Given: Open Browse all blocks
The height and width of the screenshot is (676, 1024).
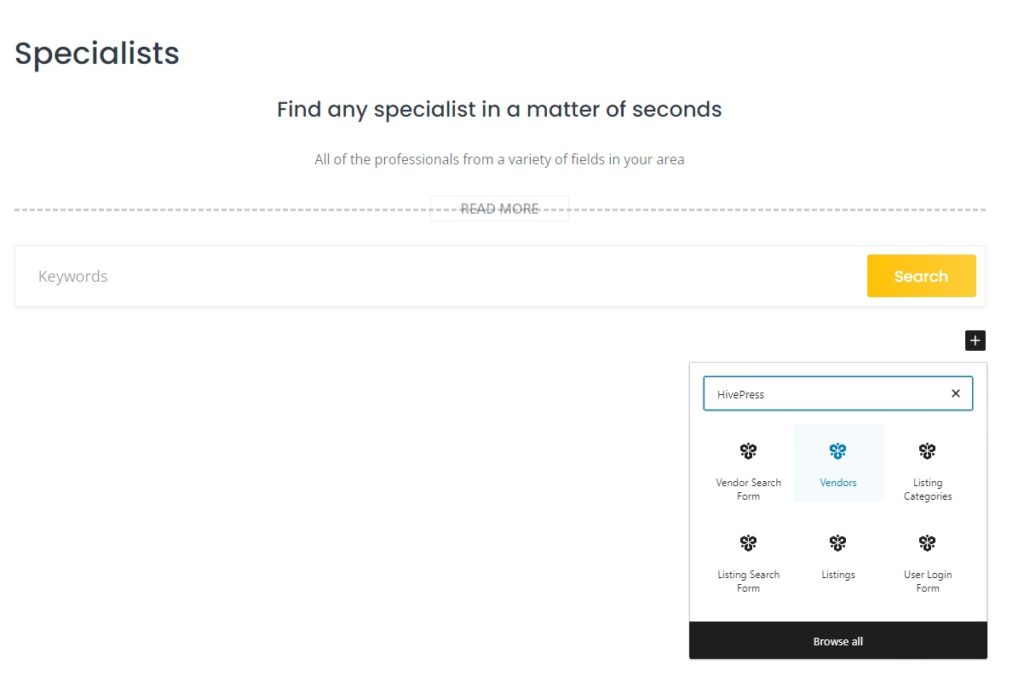Looking at the screenshot, I should pyautogui.click(x=838, y=641).
